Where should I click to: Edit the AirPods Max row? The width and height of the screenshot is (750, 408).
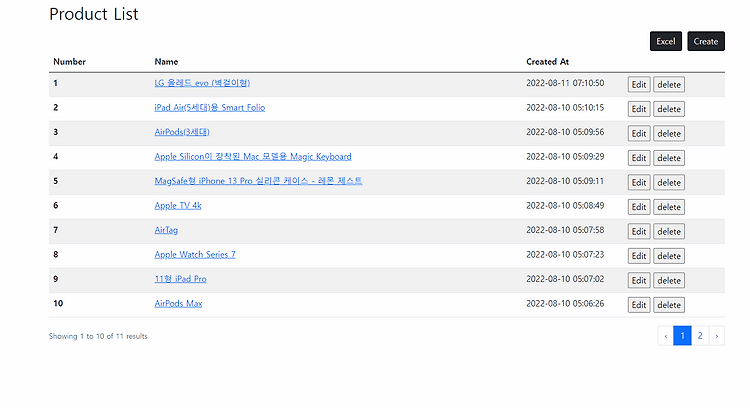639,305
